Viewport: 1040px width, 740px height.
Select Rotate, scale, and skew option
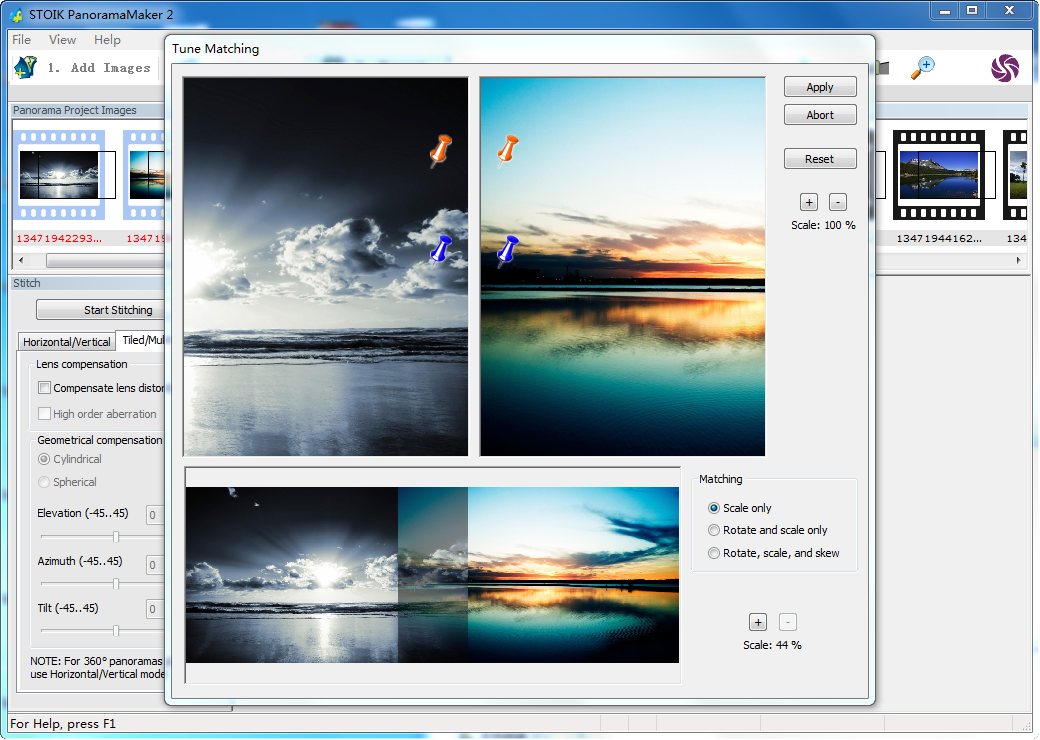coord(714,553)
